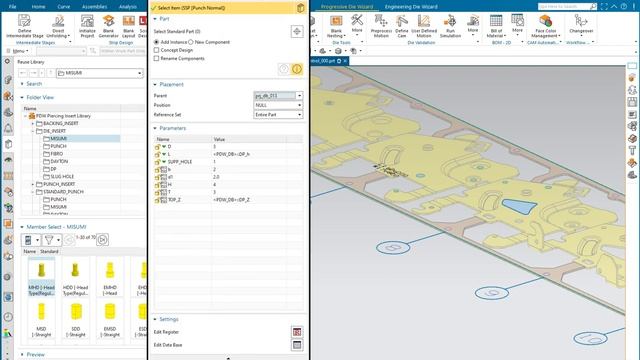This screenshot has width=640, height=360.
Task: Open Bill of Material tool
Action: pos(496,21)
